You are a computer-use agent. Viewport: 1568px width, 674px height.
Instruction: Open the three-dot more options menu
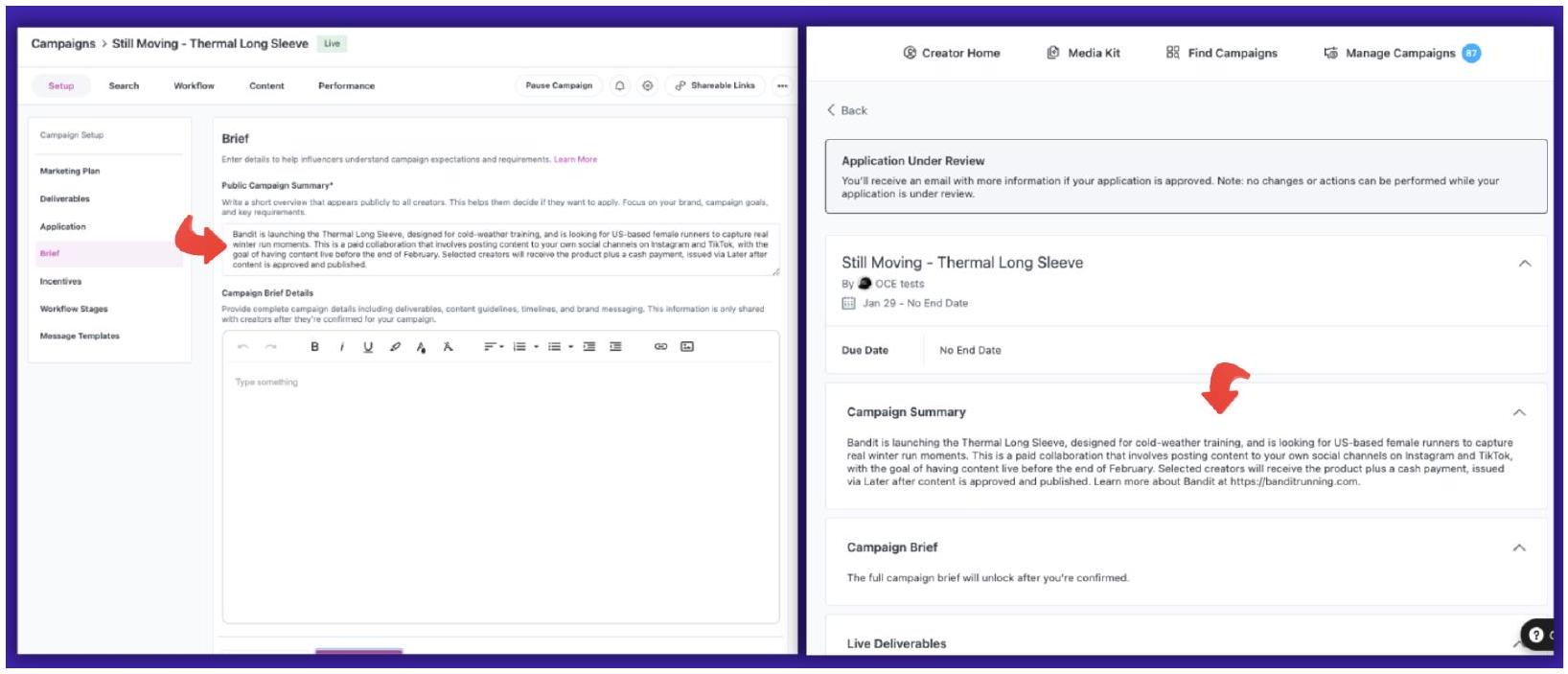782,86
